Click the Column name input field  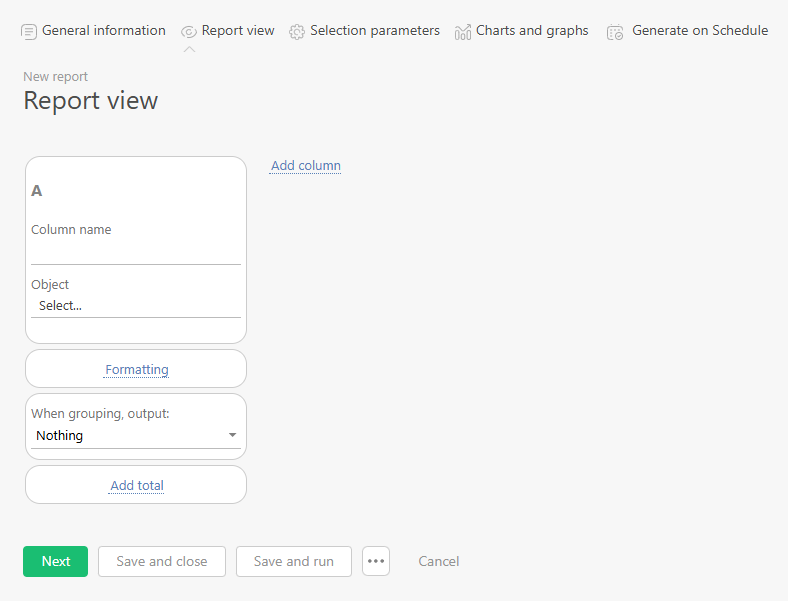135,252
